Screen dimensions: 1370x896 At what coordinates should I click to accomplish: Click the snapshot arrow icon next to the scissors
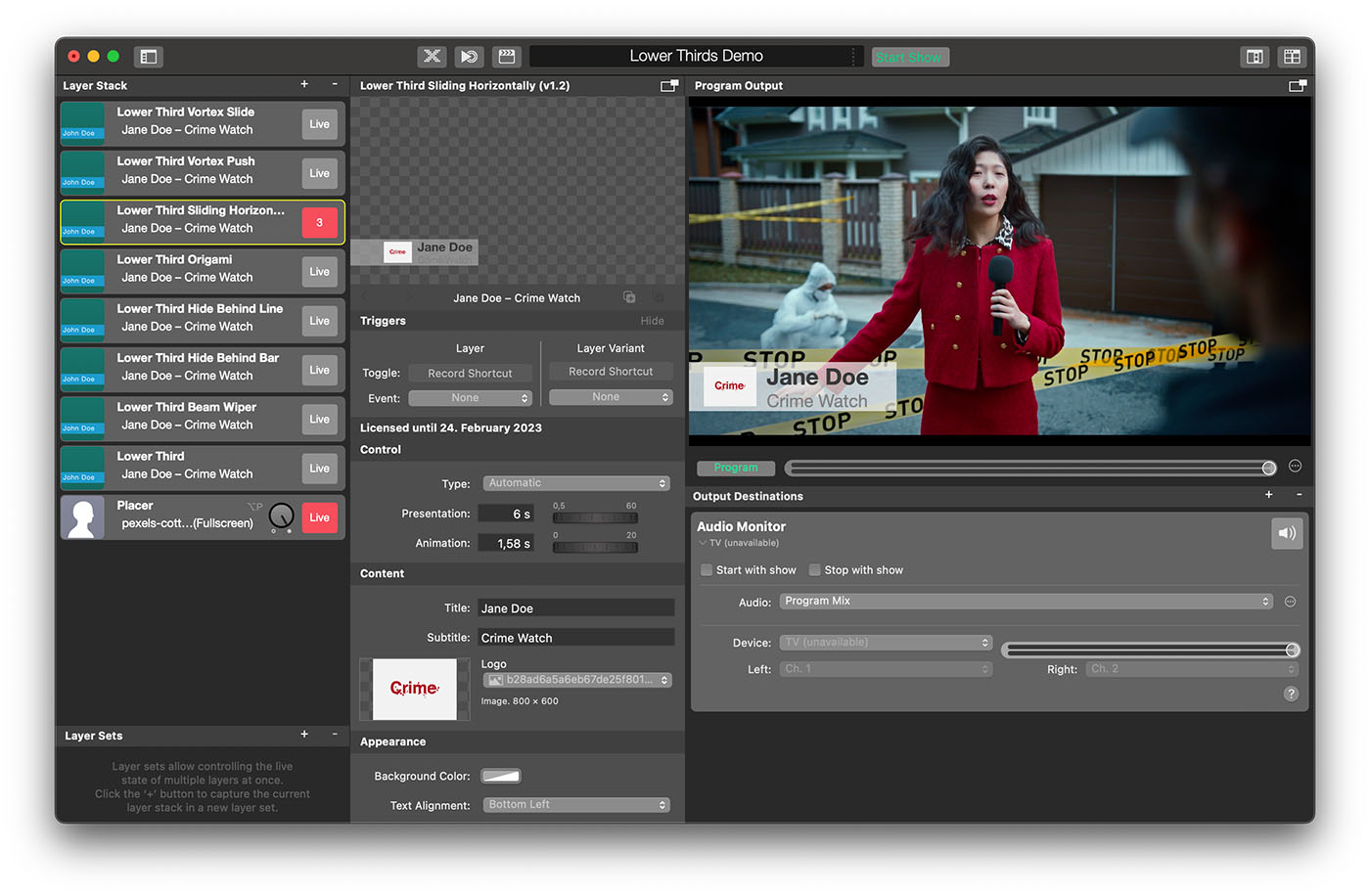click(469, 56)
